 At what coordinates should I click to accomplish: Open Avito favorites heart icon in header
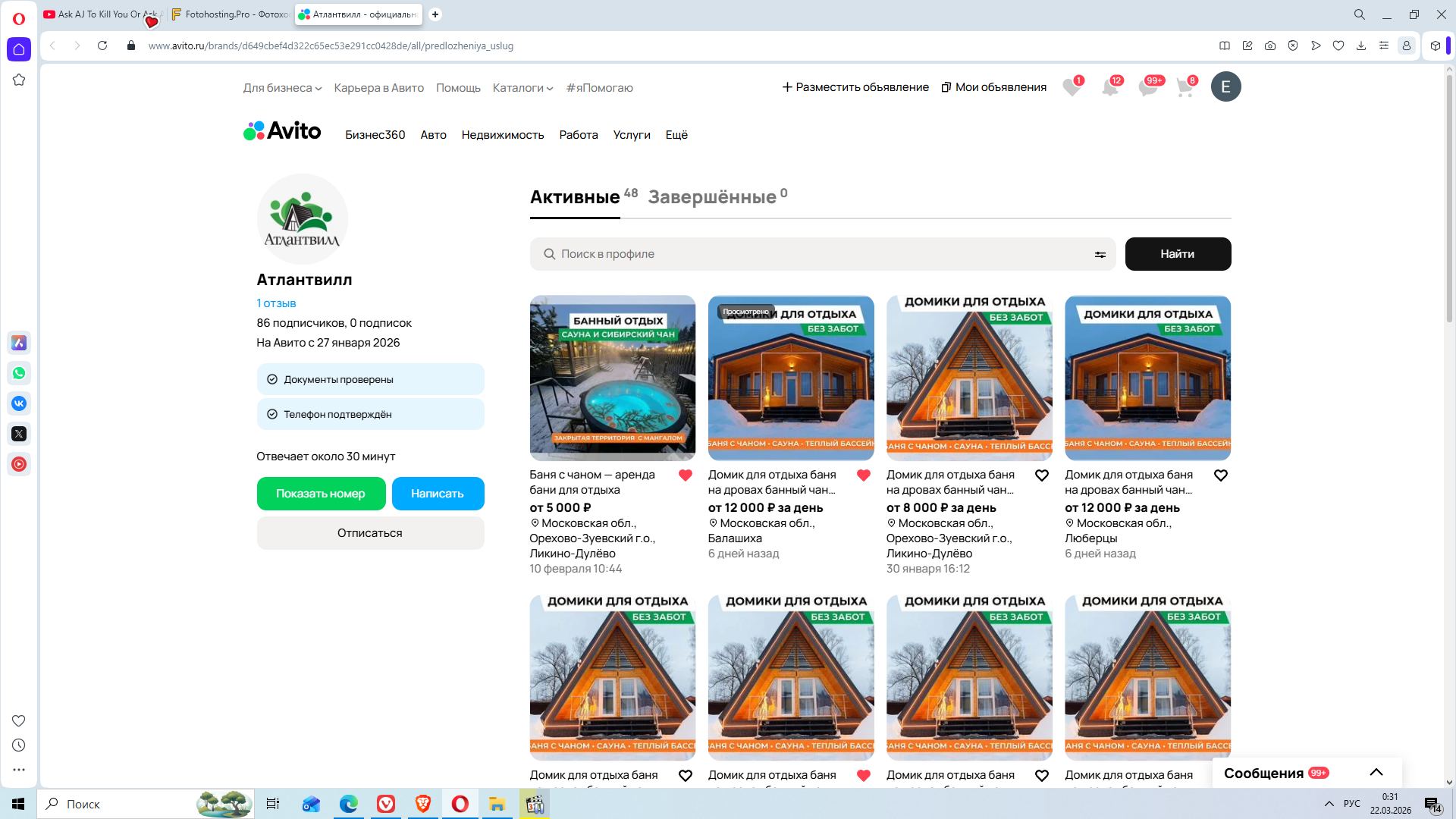[x=1071, y=88]
